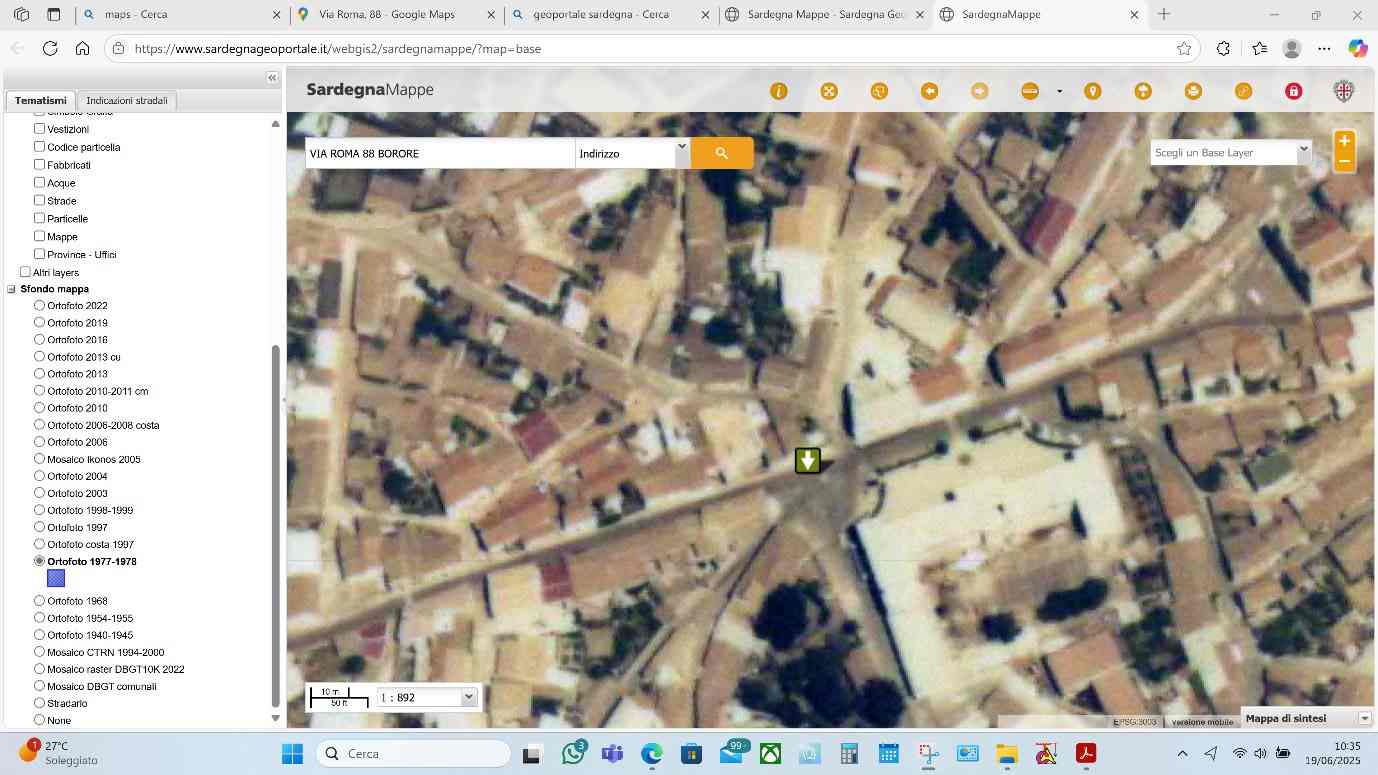Switch to the Indicazioni stradali tab
The image size is (1378, 775).
(x=127, y=100)
